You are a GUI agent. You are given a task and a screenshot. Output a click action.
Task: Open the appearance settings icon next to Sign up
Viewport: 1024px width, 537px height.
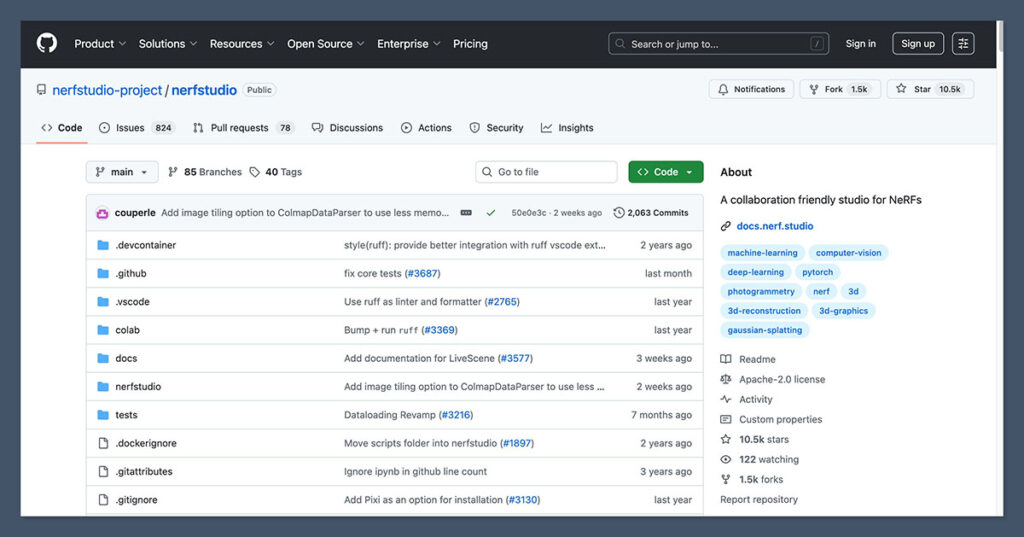[963, 44]
